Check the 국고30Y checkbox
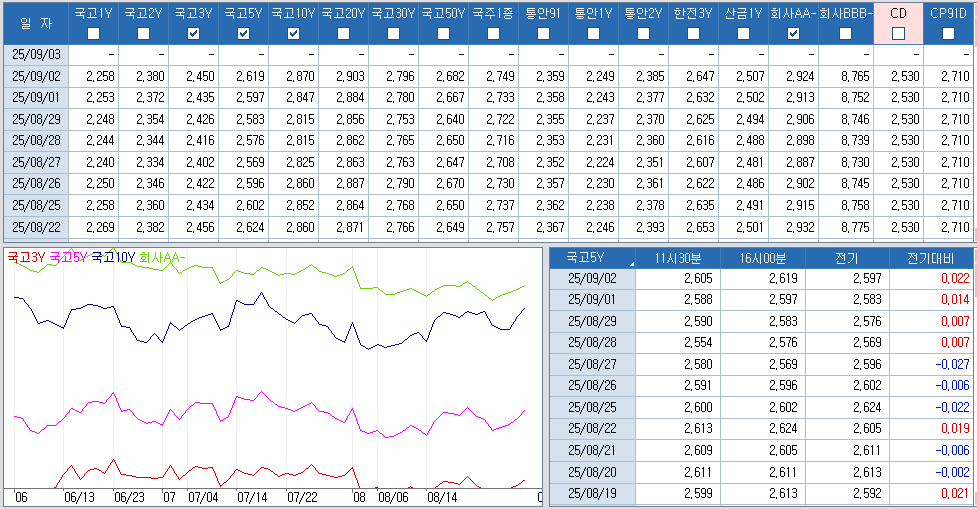The width and height of the screenshot is (977, 509). pyautogui.click(x=393, y=34)
